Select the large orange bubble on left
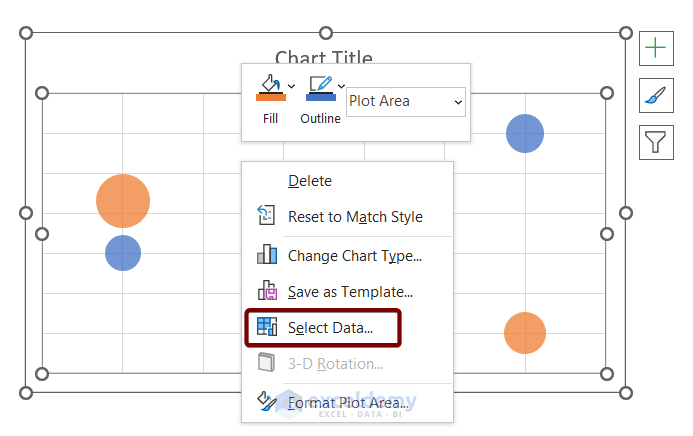Viewport: 693px width, 436px height. click(x=123, y=201)
